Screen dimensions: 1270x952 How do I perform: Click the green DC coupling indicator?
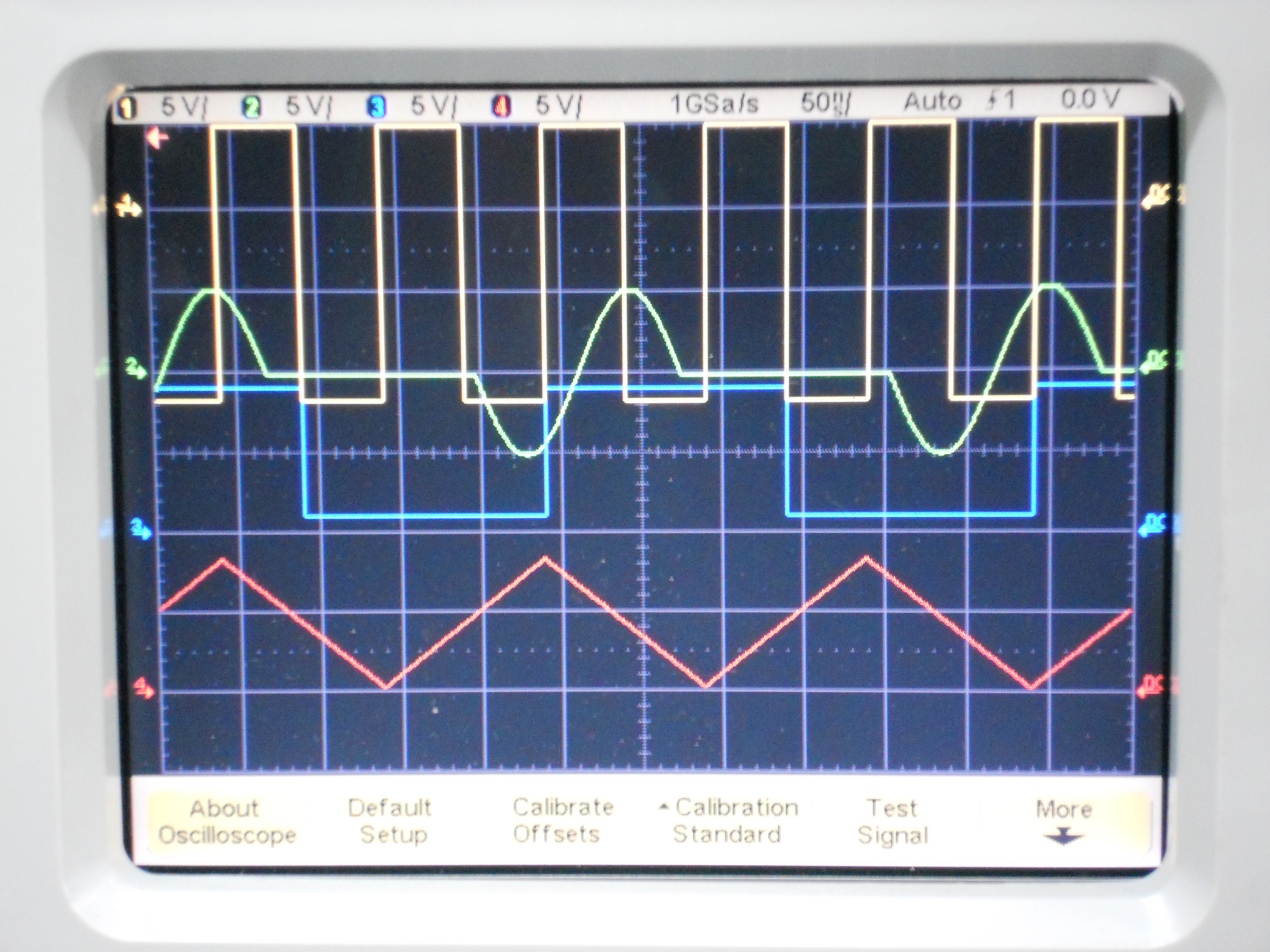(x=1155, y=363)
